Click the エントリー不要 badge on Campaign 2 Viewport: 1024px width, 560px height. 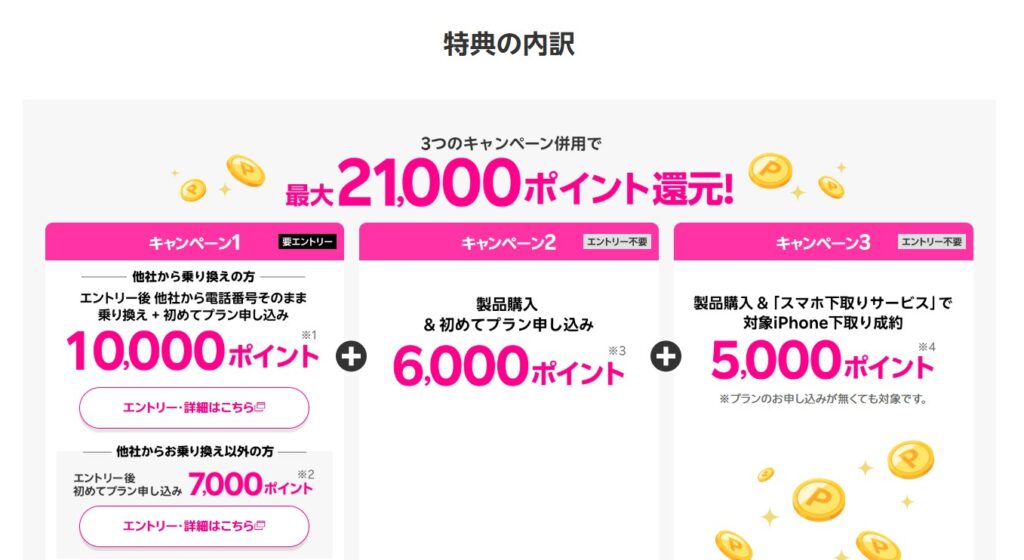pos(616,241)
